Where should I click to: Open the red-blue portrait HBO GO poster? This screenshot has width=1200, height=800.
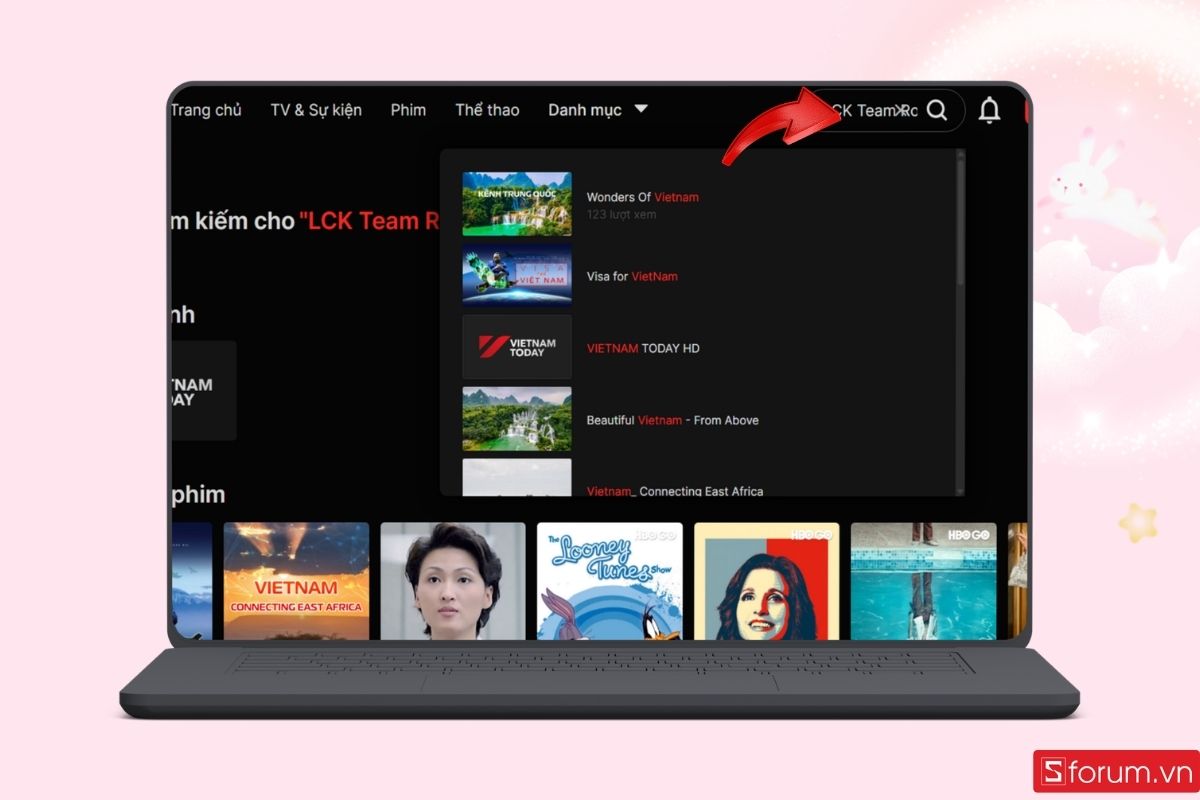tap(767, 581)
